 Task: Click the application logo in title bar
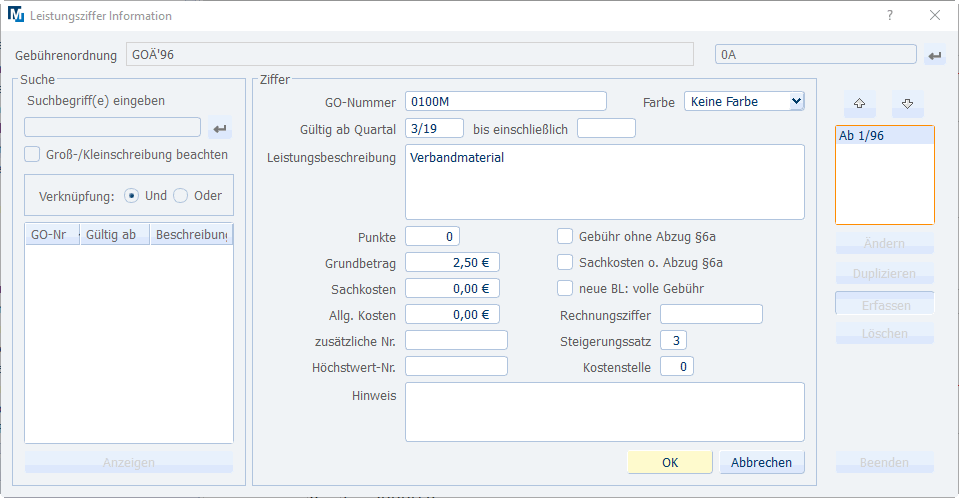click(16, 14)
